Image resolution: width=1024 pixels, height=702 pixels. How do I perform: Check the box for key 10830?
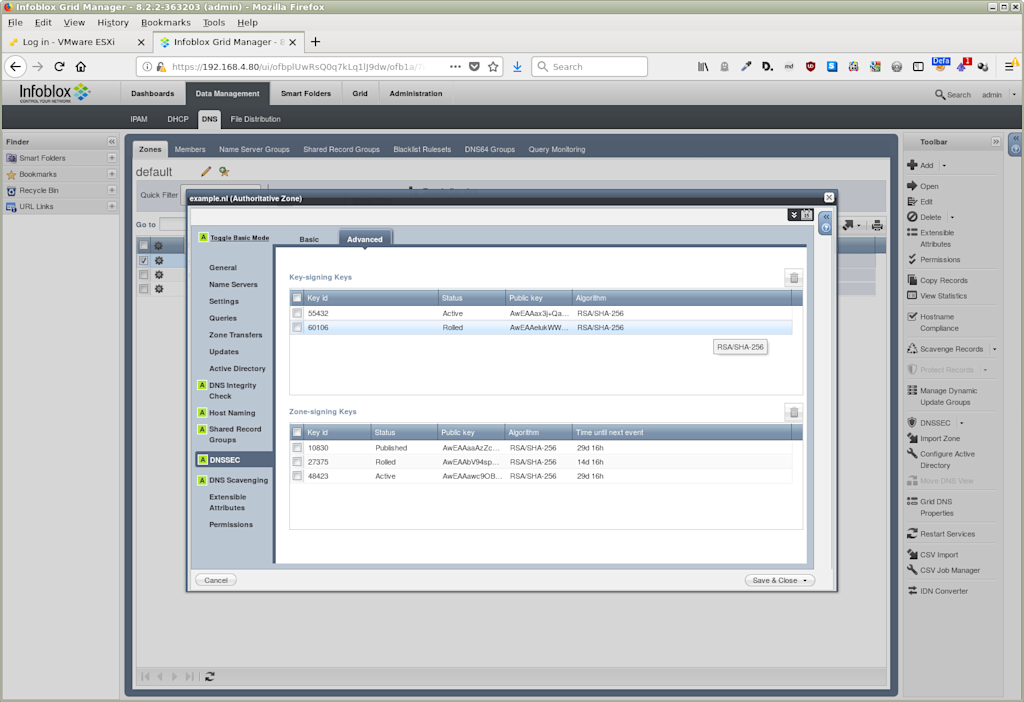click(297, 448)
